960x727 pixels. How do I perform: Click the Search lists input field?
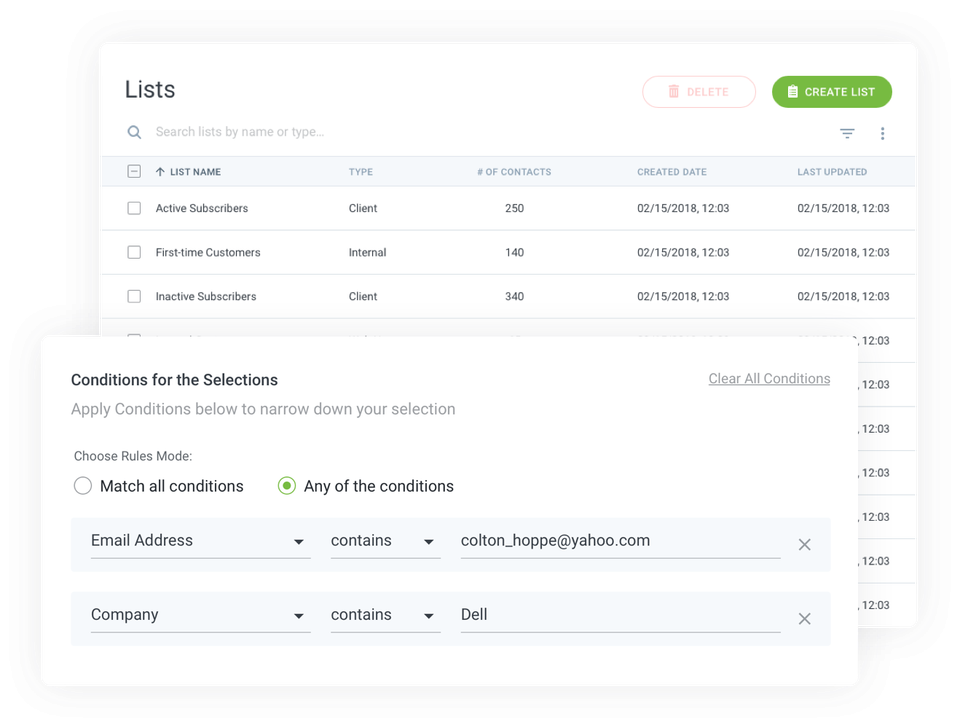[x=400, y=132]
